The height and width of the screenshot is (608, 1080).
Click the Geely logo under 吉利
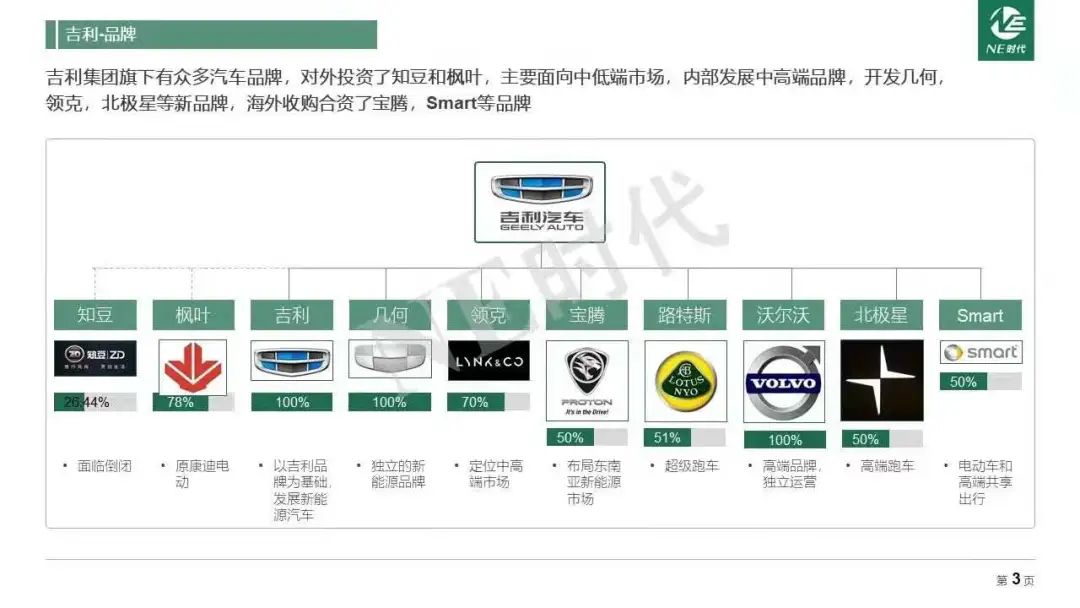(292, 360)
